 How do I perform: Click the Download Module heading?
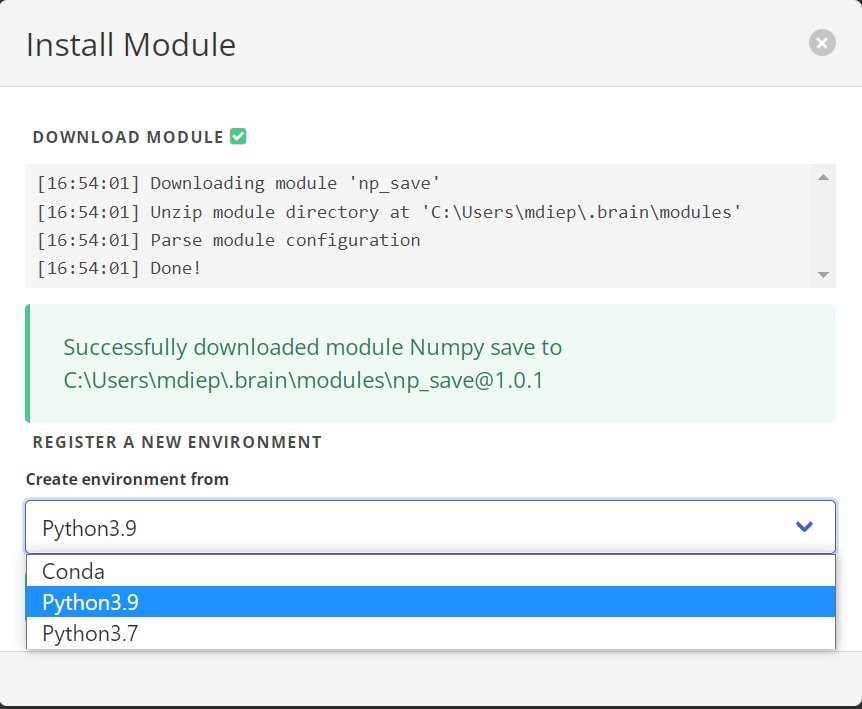click(x=128, y=137)
